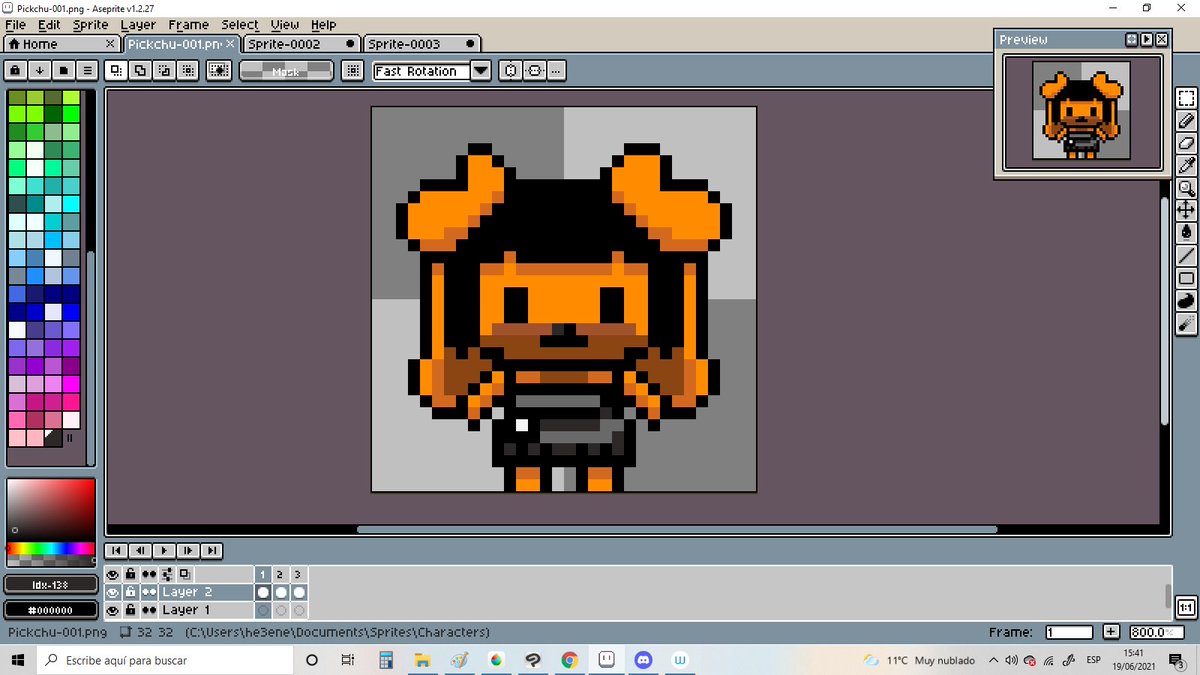Screen dimensions: 1200x675
Task: Click the palette lock edit-mode icon
Action: [15, 71]
